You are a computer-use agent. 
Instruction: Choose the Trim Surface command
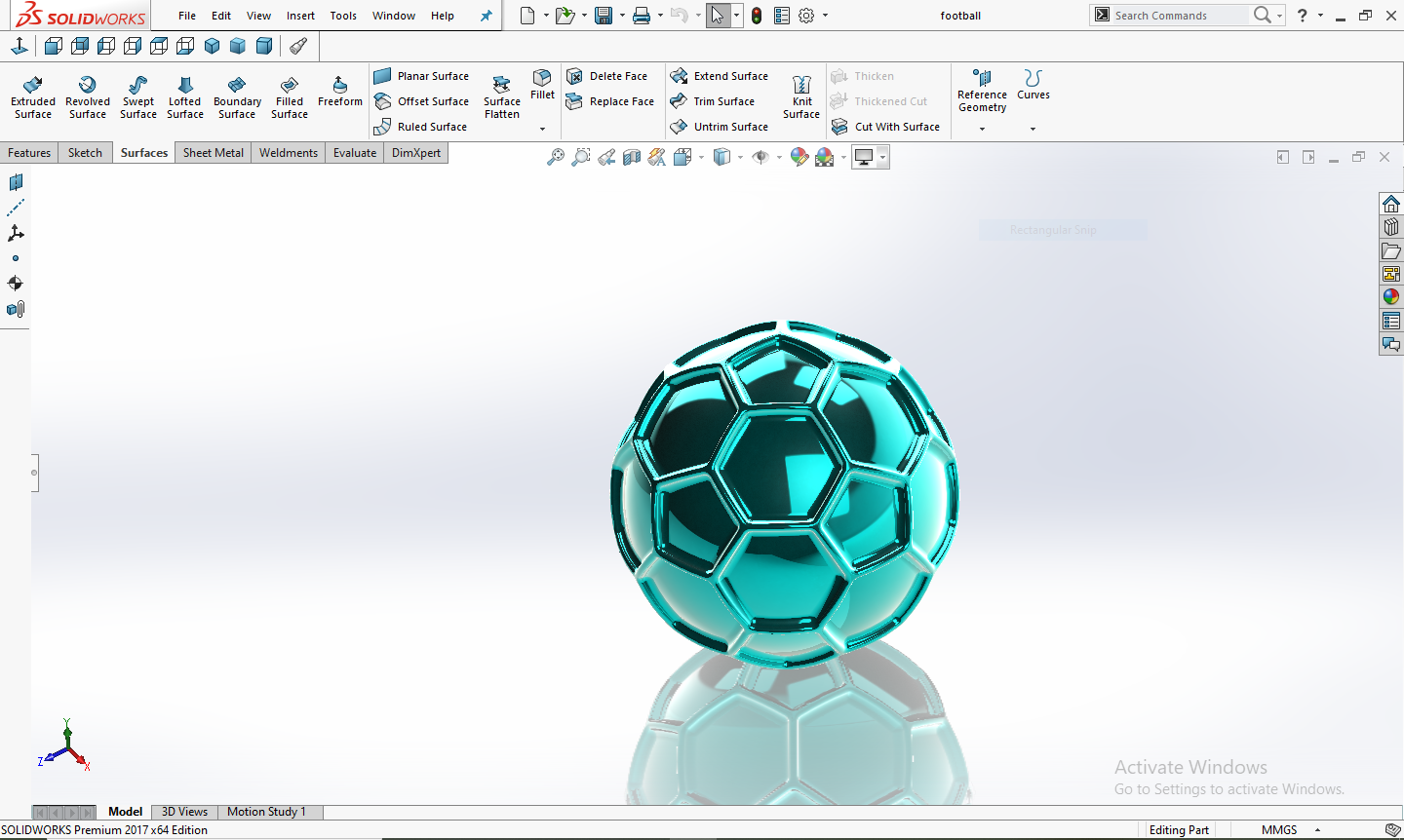click(x=712, y=101)
